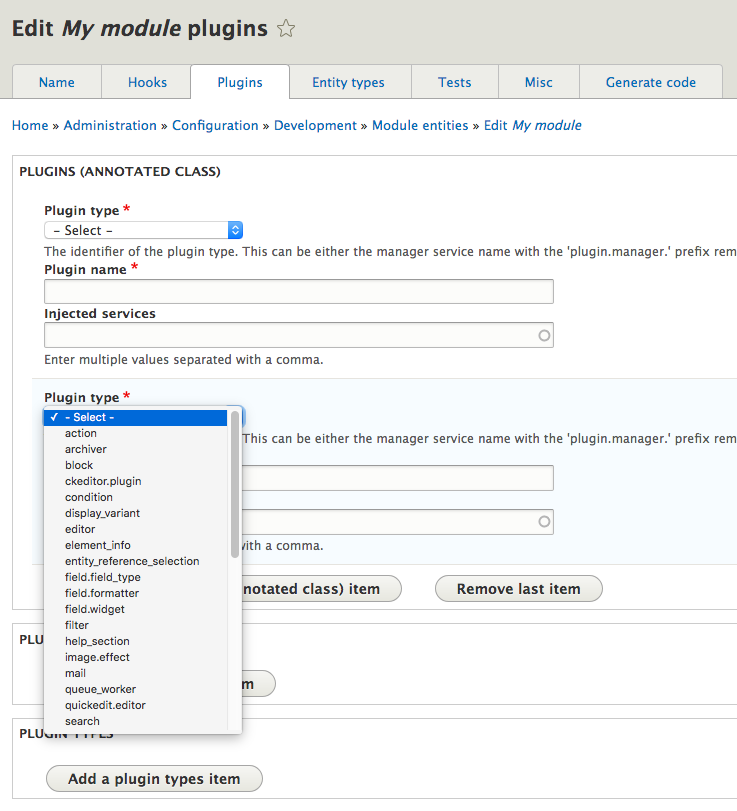
Task: Pick 'image.effect' plugin type option
Action: [97, 657]
